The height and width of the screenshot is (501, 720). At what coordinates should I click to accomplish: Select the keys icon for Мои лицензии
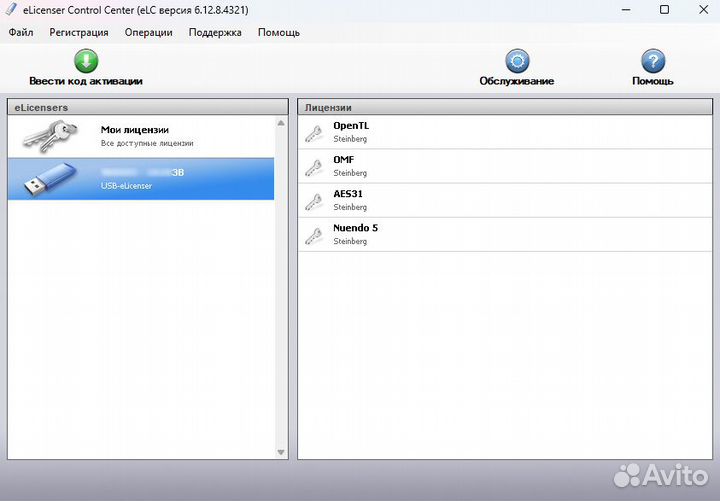tap(51, 136)
